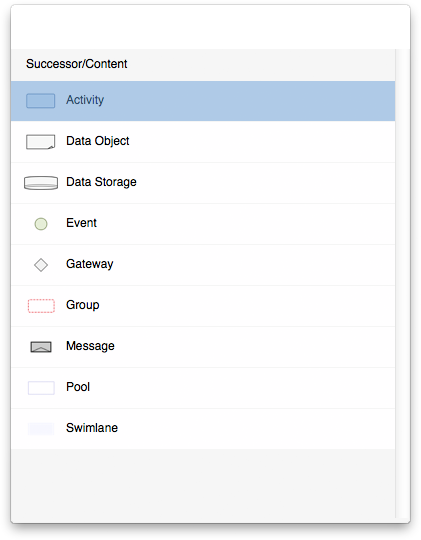Screen dimensions: 421x540
Task: Click the vertical scrollbar track at right
Action: pyautogui.click(x=402, y=283)
